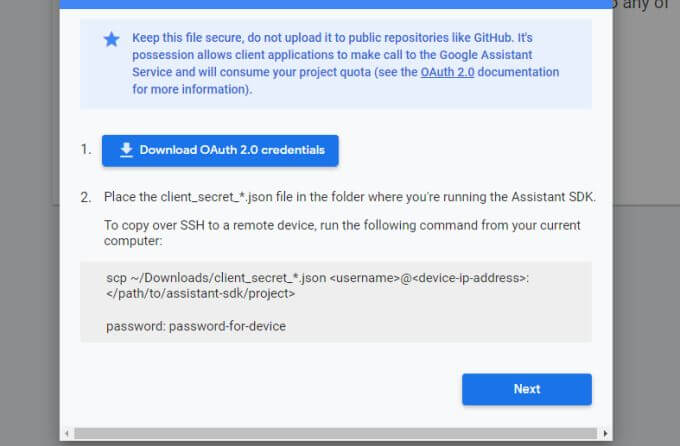
Task: Open the OAuth 2.0 documentation link
Action: click(451, 72)
